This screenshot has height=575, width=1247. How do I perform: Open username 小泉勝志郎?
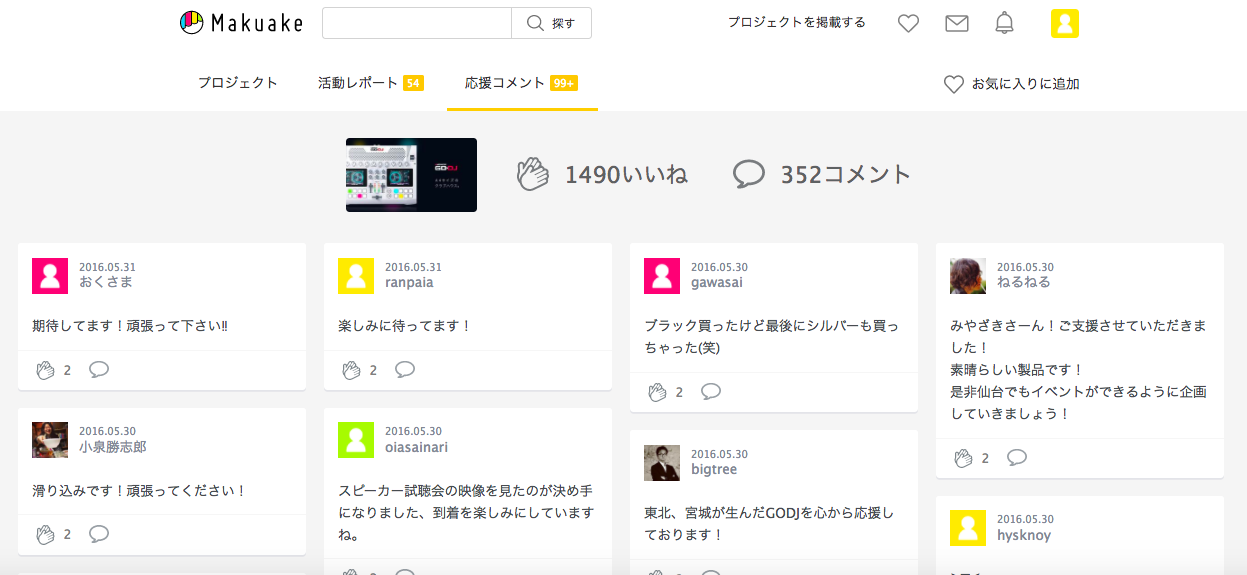click(113, 447)
